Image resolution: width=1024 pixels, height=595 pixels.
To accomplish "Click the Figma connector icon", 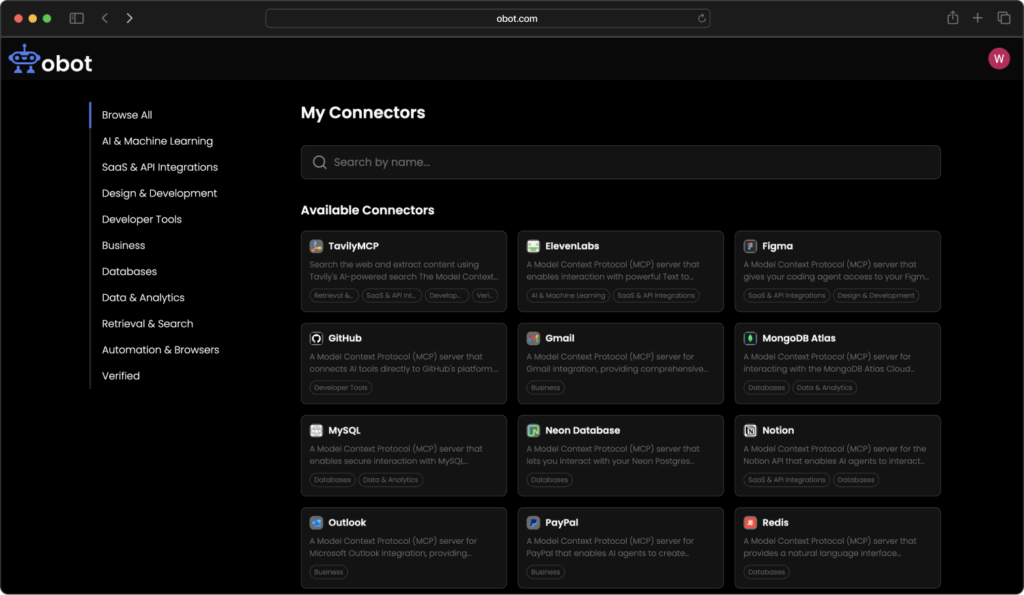I will tap(750, 246).
